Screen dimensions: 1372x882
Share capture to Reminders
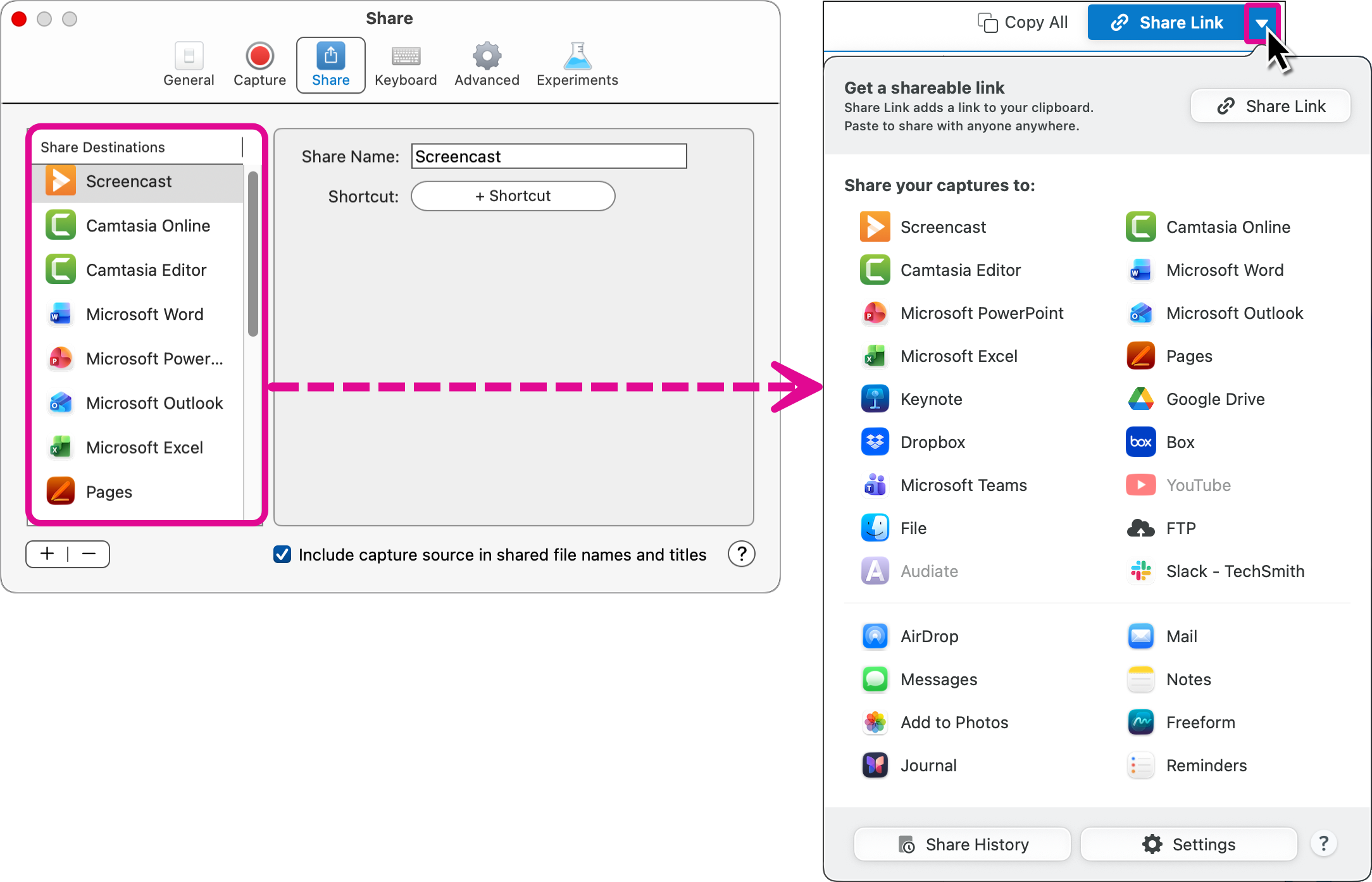1187,766
